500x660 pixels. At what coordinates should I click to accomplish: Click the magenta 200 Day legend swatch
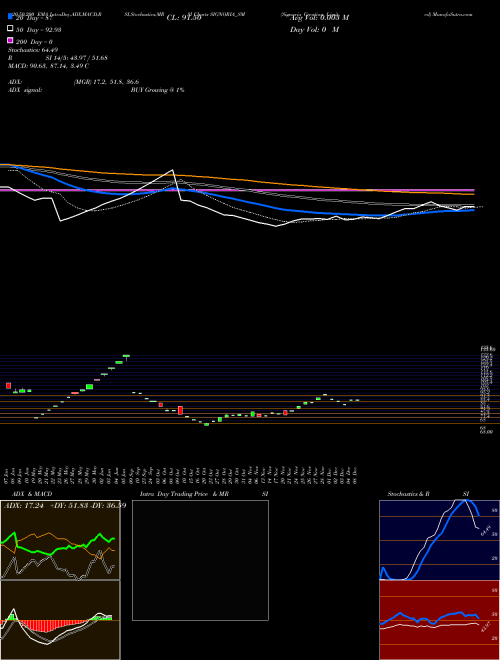[x=10, y=40]
